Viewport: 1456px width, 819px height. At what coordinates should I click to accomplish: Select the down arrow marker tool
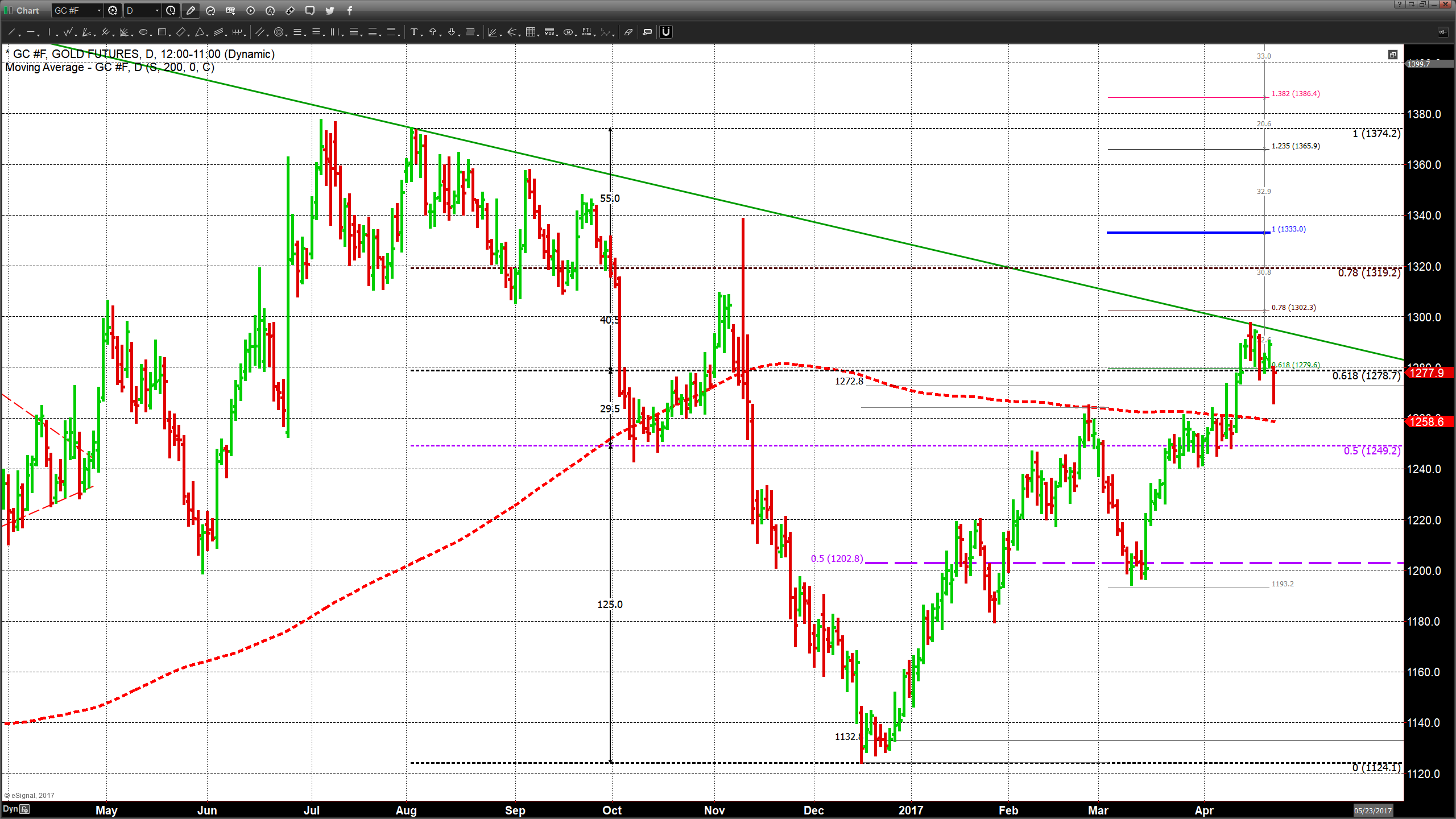(x=452, y=32)
